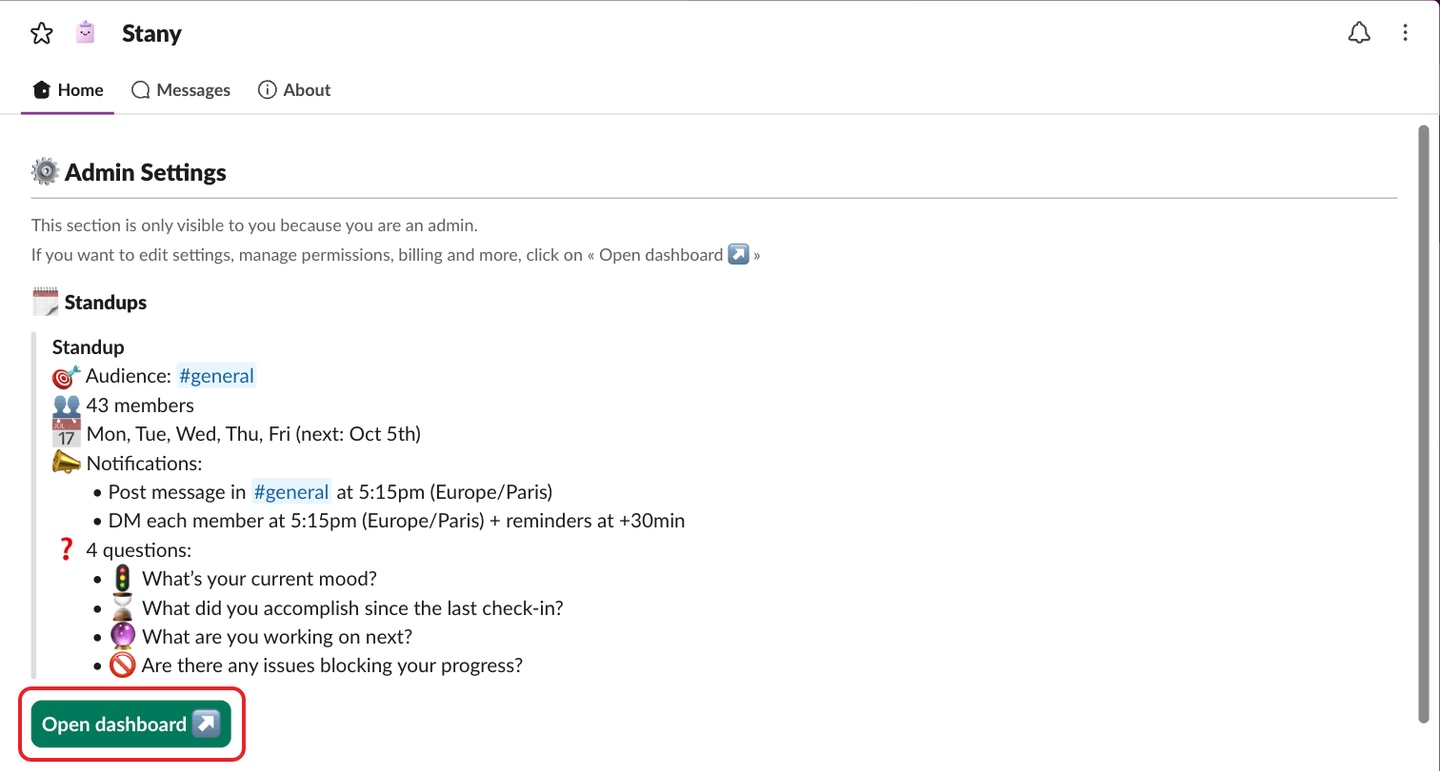Click "What's your current mood?" question
Image resolution: width=1440 pixels, height=771 pixels.
[259, 579]
